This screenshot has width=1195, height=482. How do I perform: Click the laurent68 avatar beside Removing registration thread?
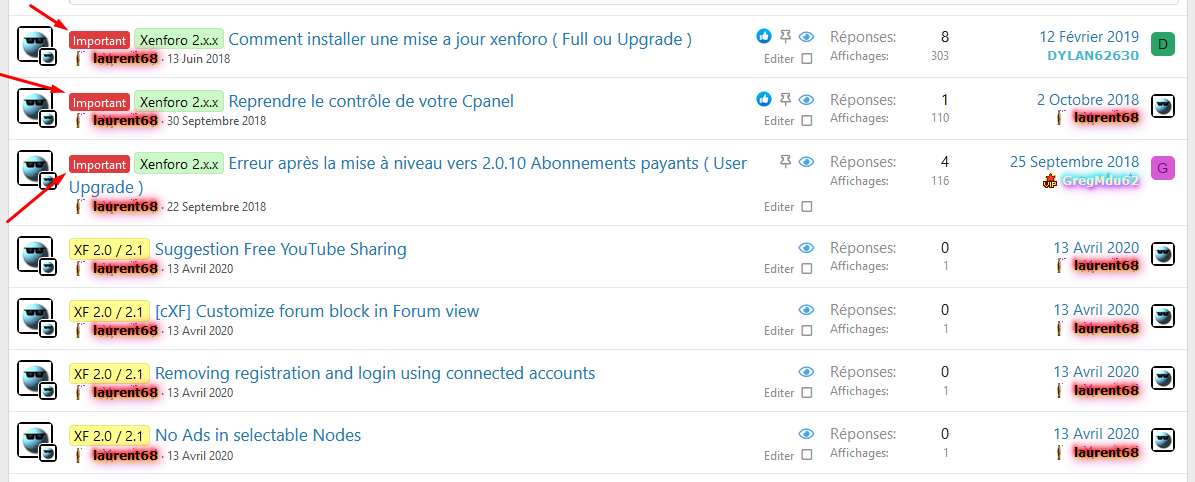click(35, 379)
